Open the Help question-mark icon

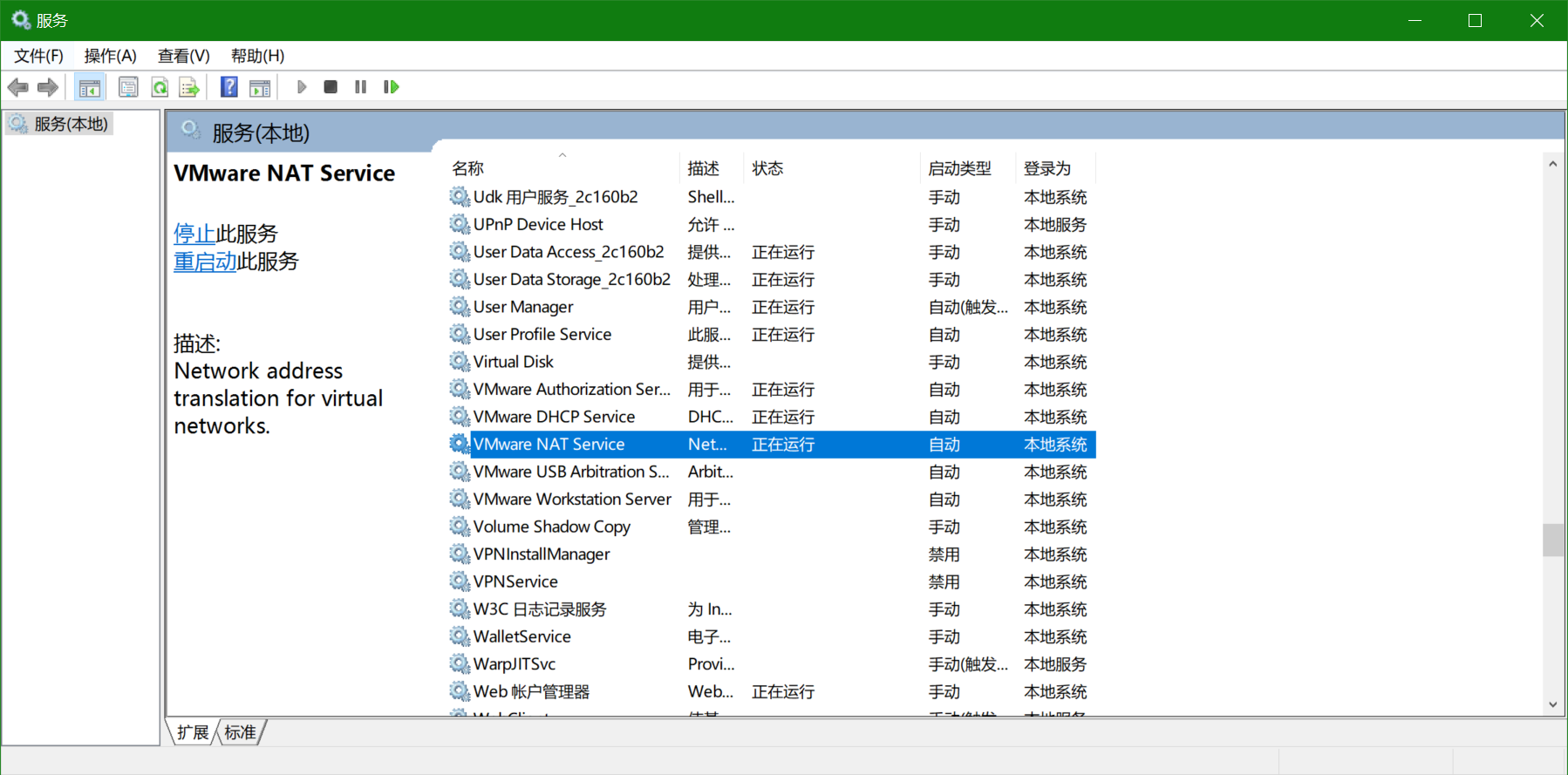[x=229, y=87]
